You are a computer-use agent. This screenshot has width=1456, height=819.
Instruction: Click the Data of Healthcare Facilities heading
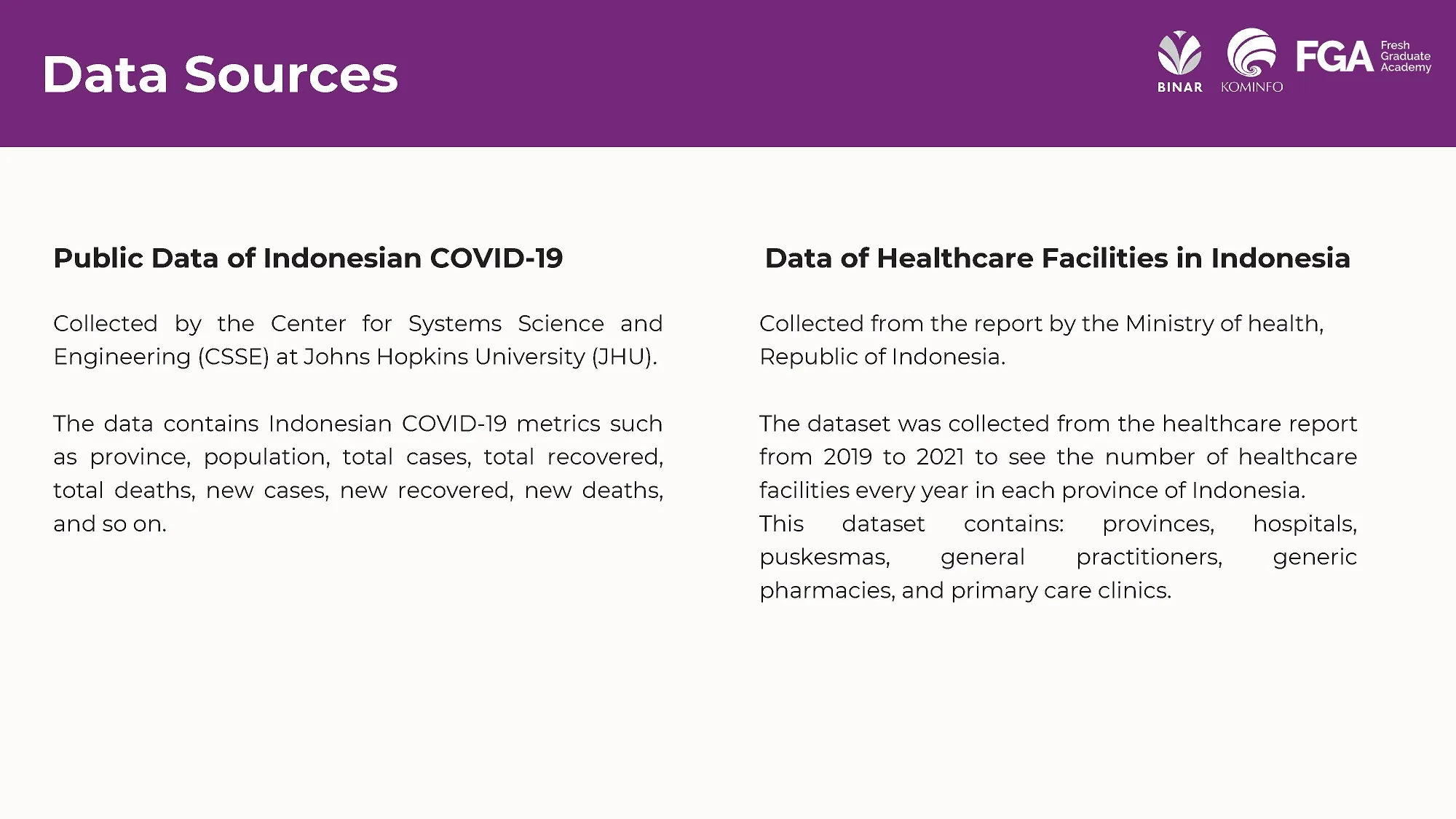[1057, 258]
